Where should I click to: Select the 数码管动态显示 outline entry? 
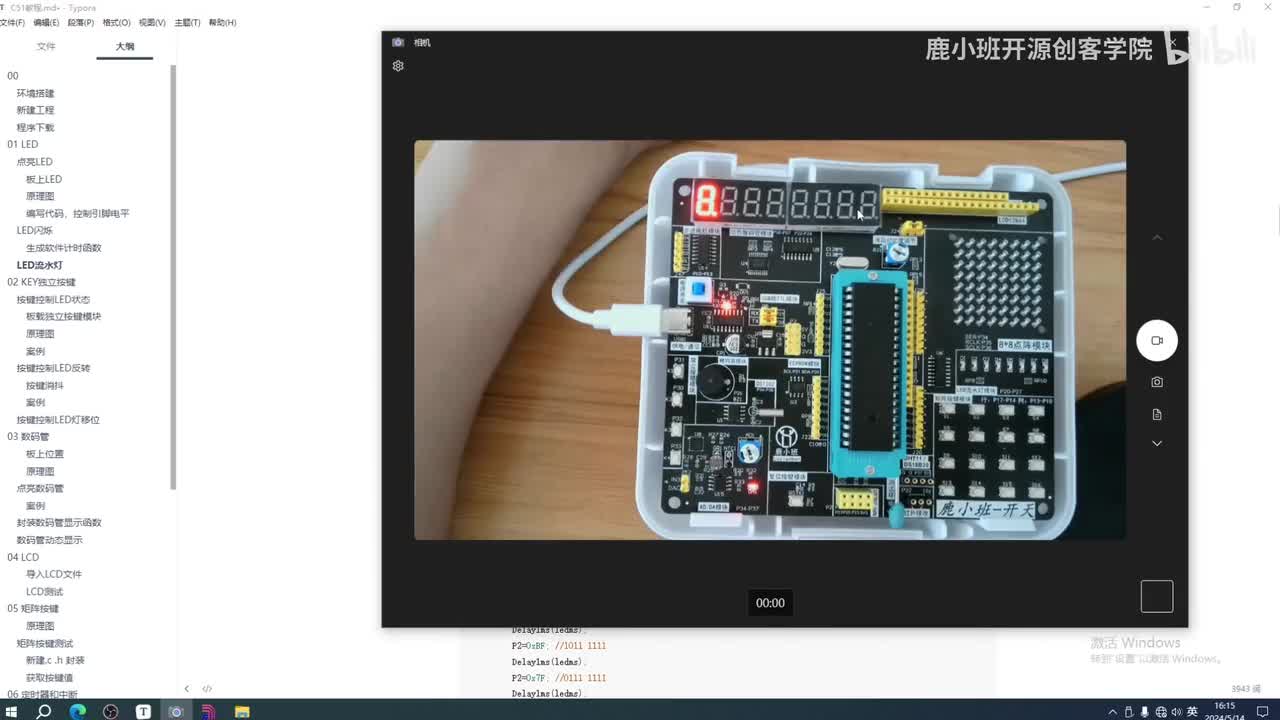50,539
